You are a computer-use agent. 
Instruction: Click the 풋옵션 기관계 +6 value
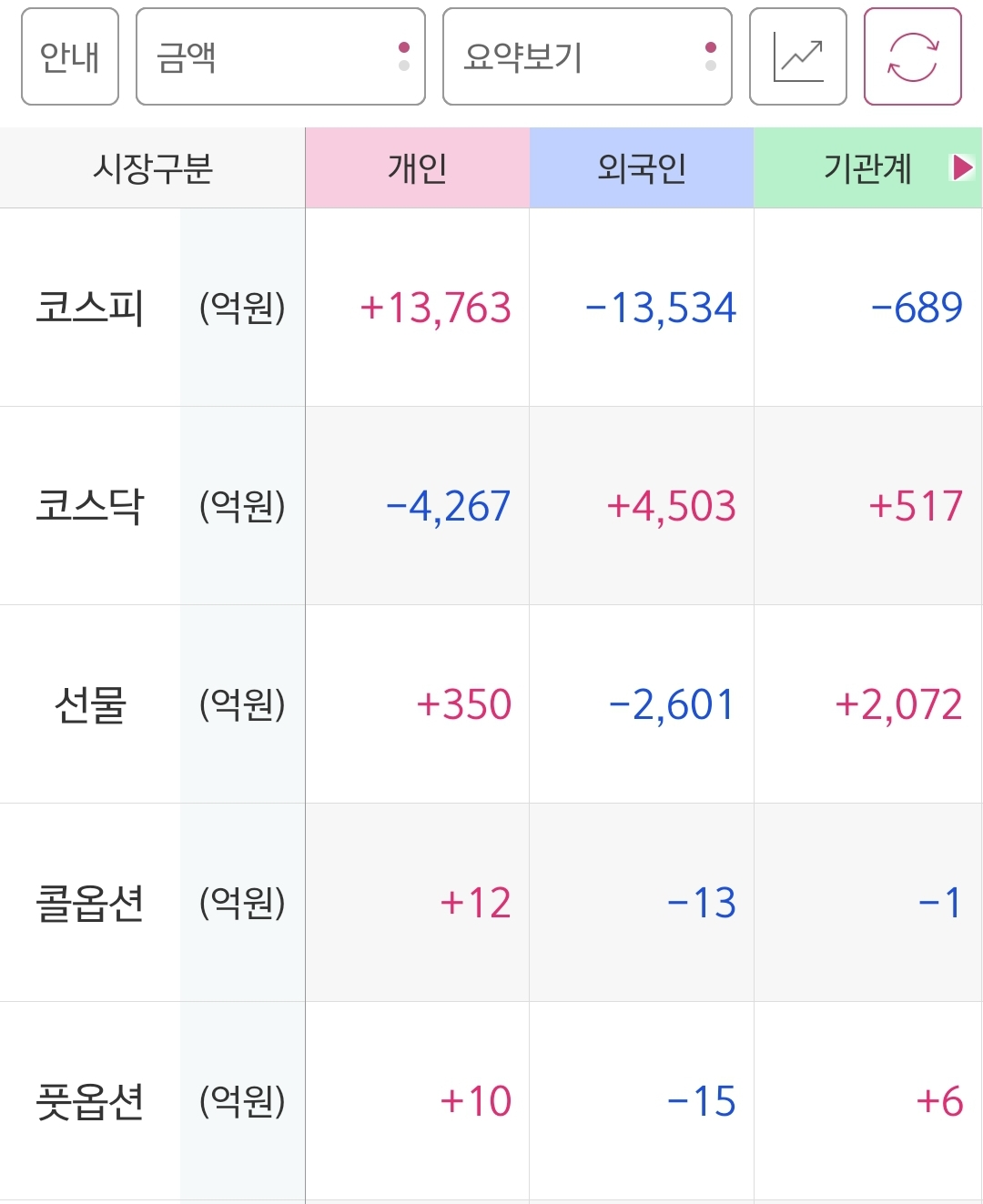tap(939, 1101)
